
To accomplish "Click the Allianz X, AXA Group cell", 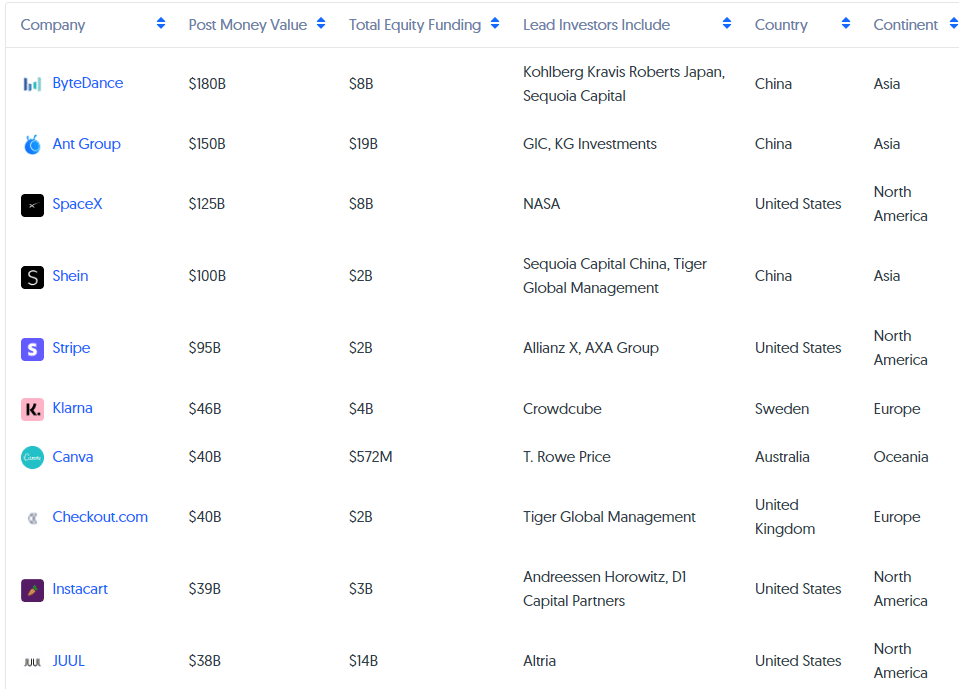I will [591, 348].
